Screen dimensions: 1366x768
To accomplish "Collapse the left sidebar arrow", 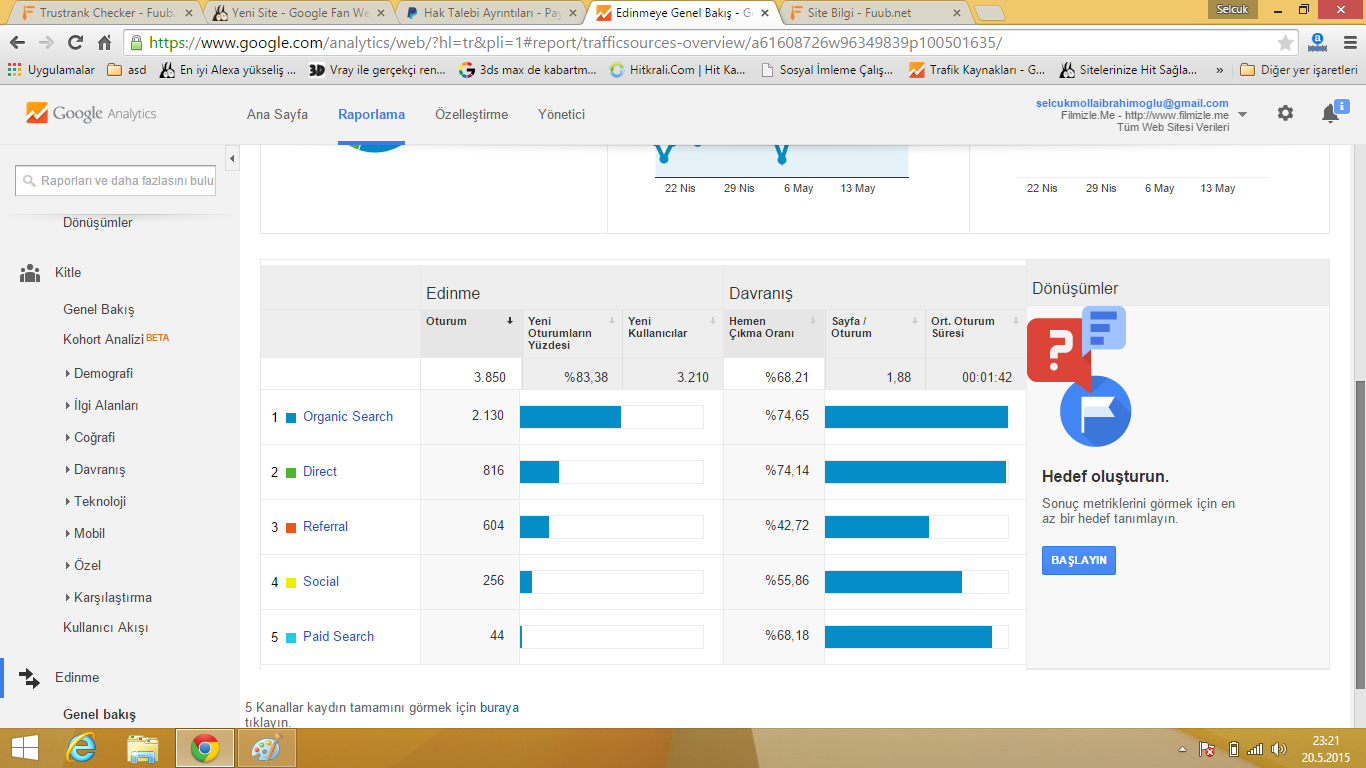I will click(x=233, y=159).
